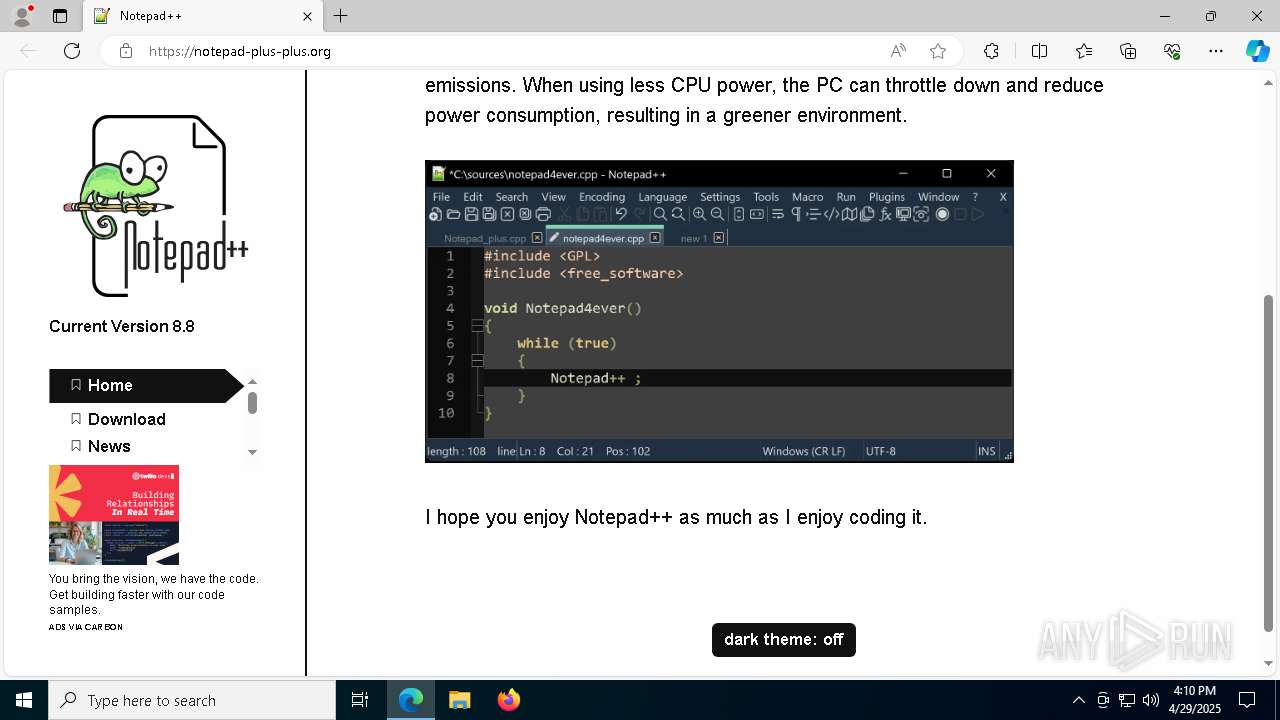The width and height of the screenshot is (1280, 720).
Task: View site information lock icon
Action: 126,51
